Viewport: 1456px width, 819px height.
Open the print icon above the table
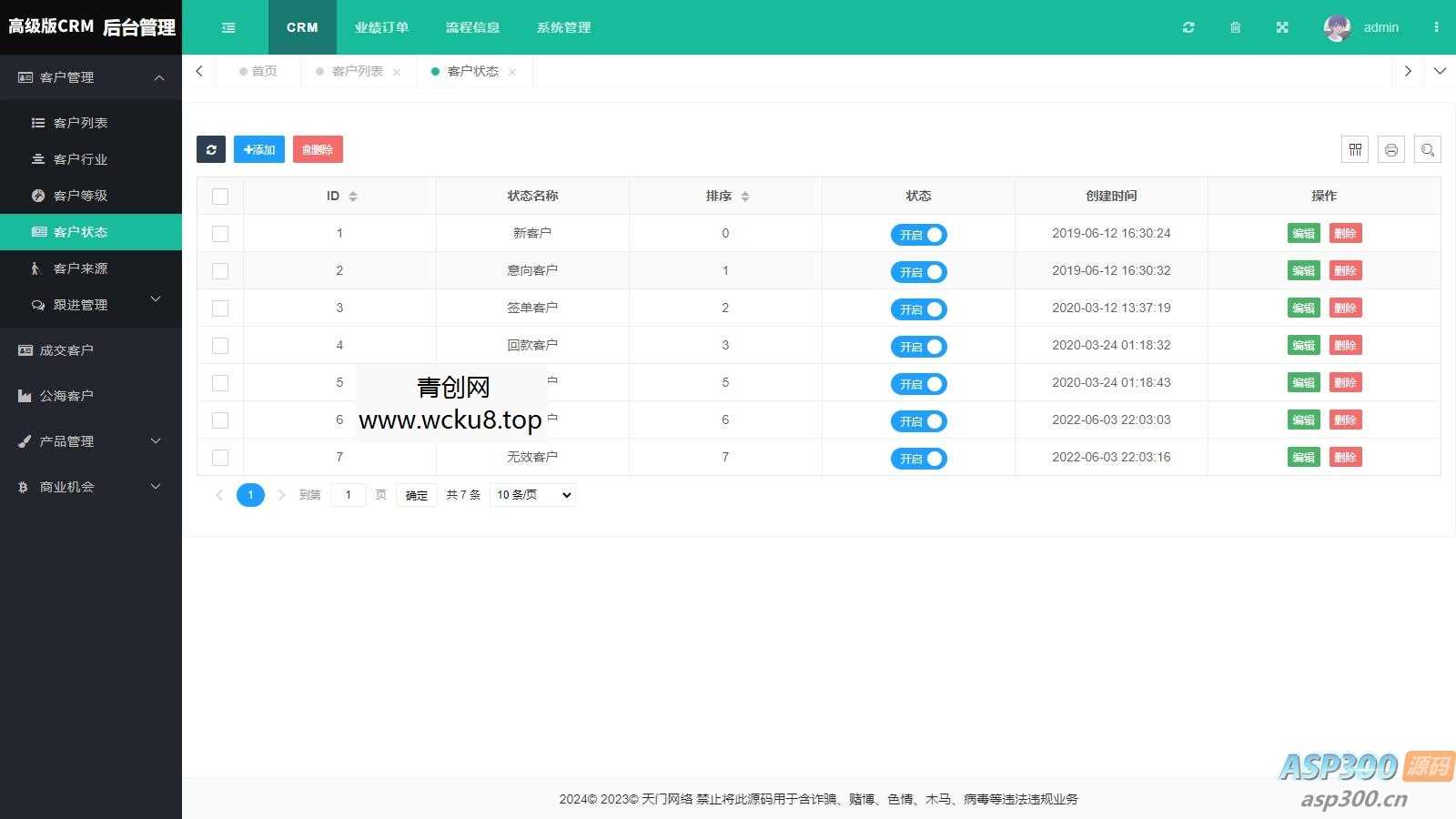point(1390,149)
